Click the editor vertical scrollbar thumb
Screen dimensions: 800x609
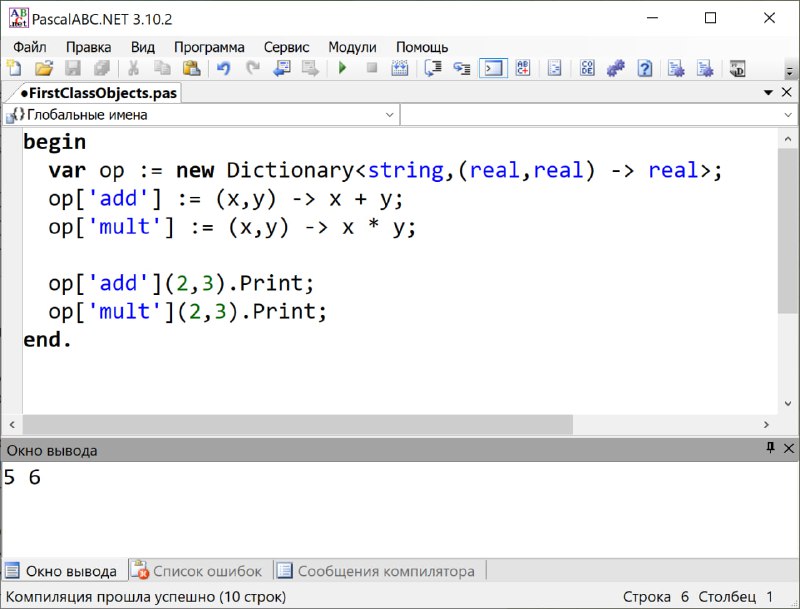787,231
